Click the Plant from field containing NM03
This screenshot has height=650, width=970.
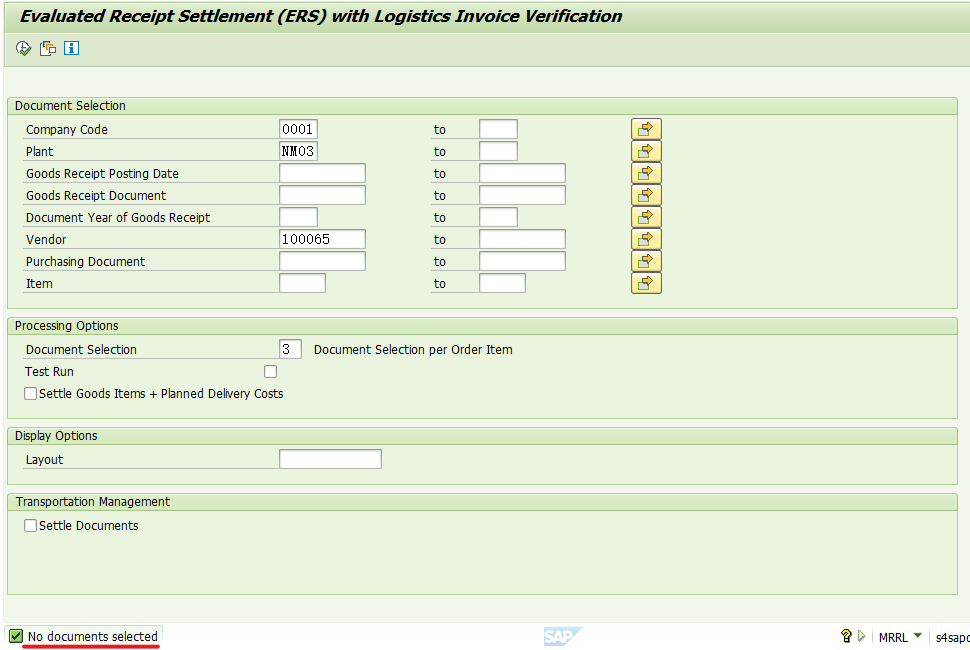pyautogui.click(x=298, y=152)
